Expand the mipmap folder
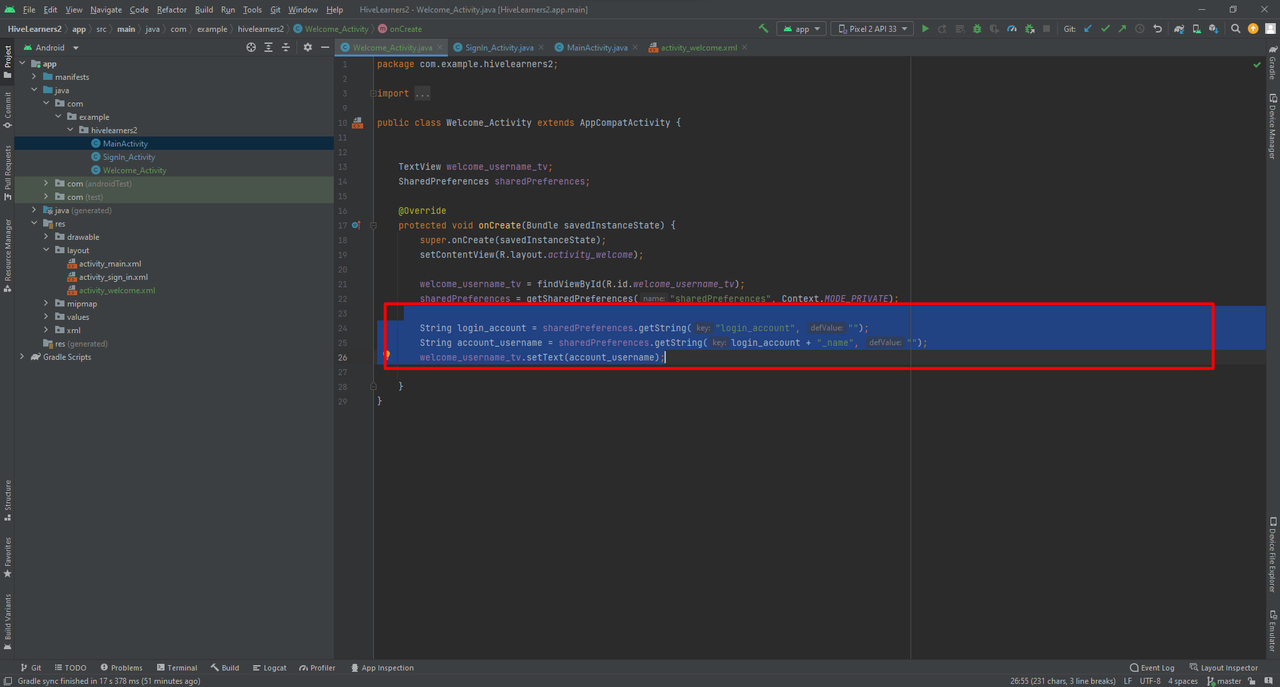Viewport: 1280px width, 687px height. tap(46, 304)
